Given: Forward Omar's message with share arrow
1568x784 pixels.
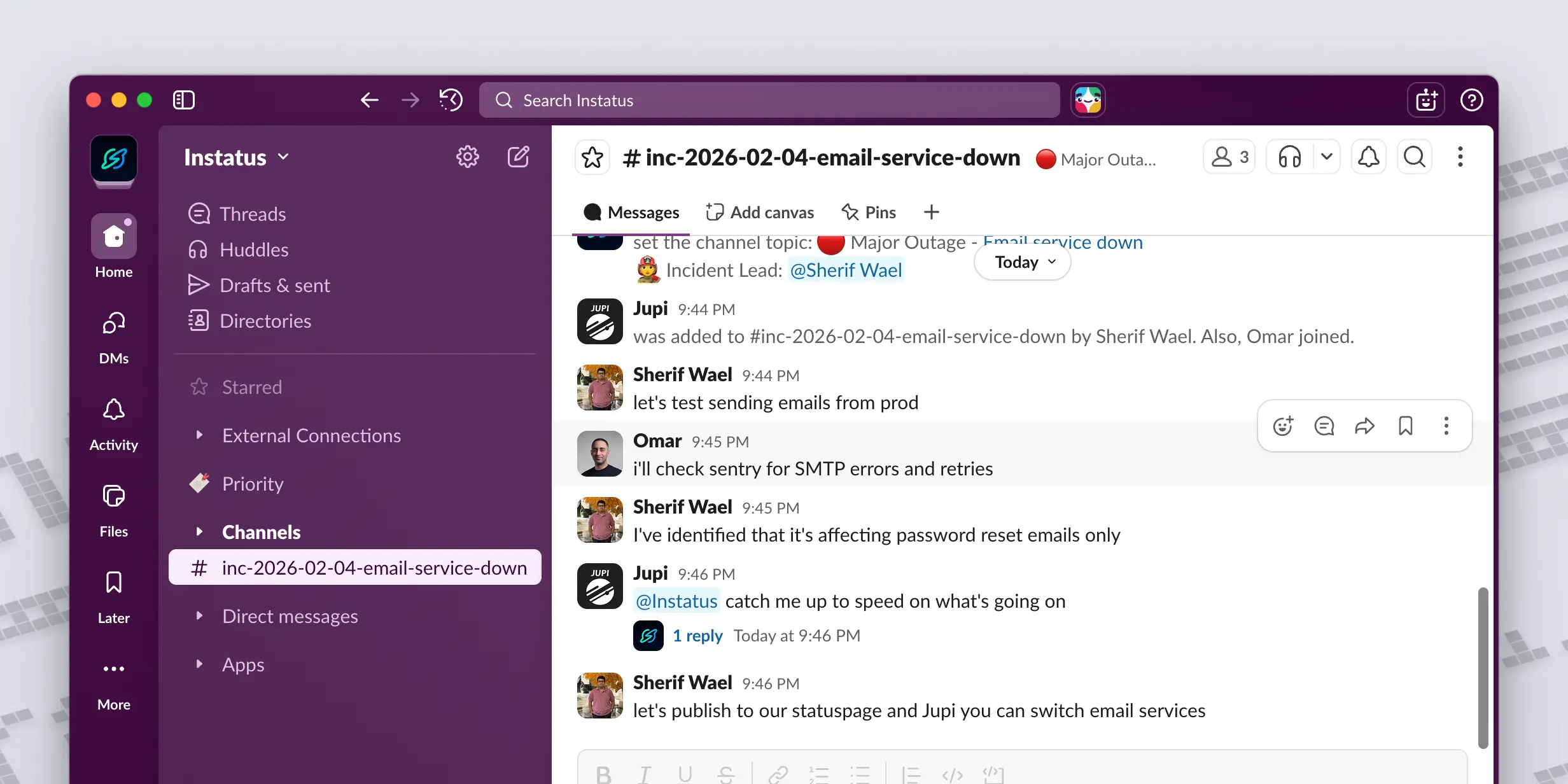Looking at the screenshot, I should [x=1364, y=426].
